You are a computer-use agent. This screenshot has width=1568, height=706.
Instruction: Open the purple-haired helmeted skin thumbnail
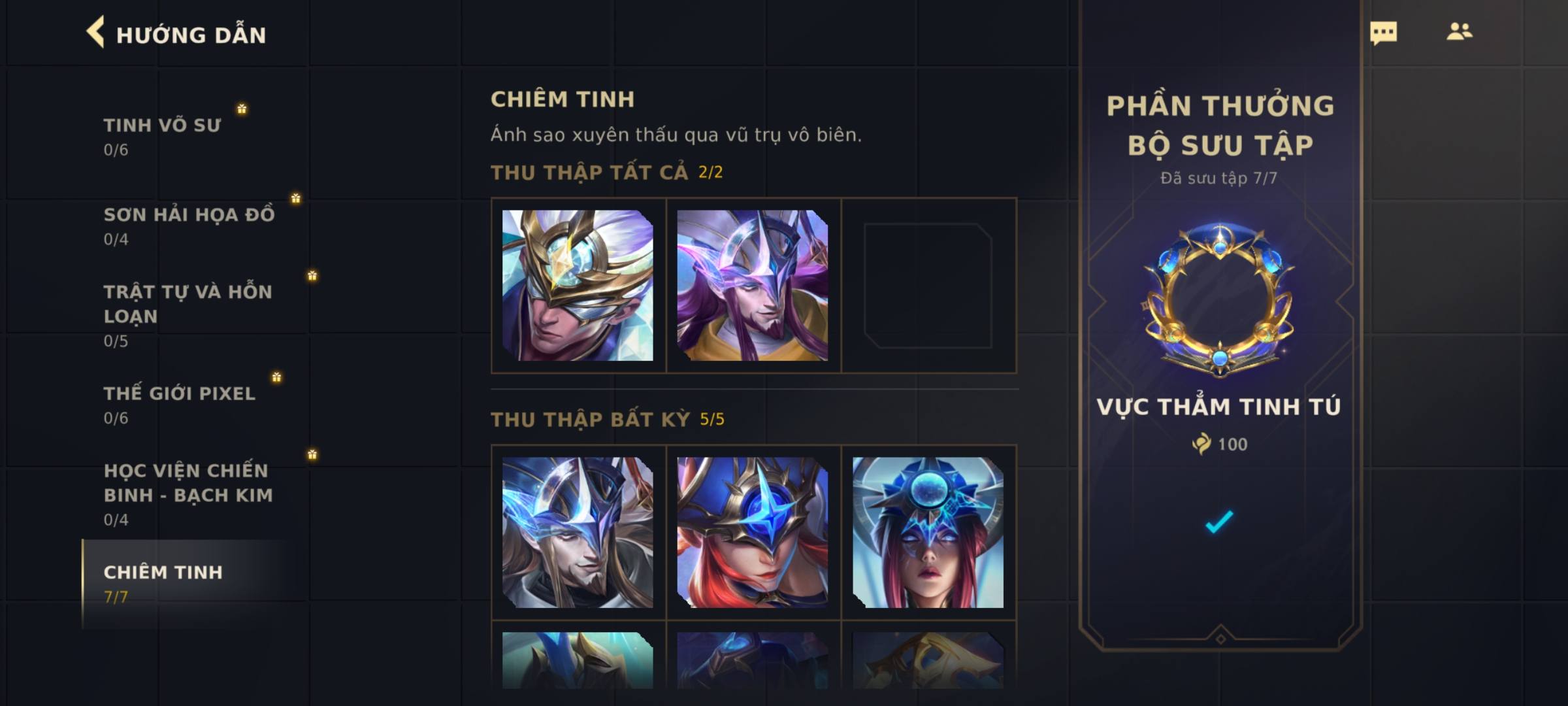pos(753,285)
